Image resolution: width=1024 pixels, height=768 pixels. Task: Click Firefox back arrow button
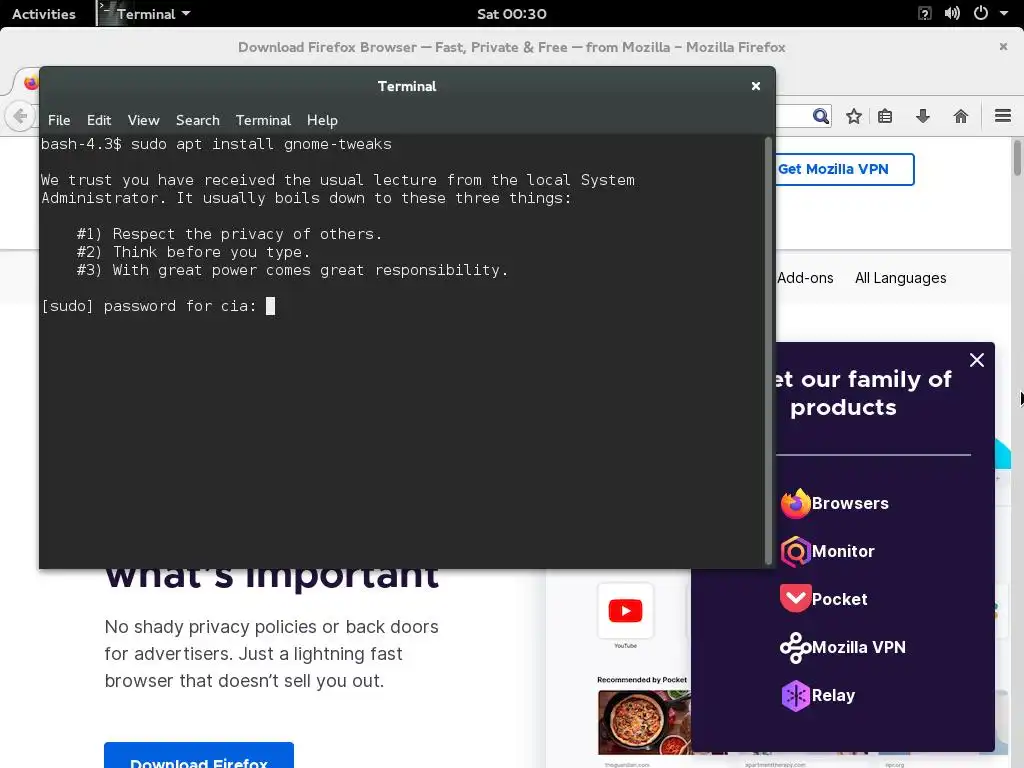pyautogui.click(x=20, y=116)
